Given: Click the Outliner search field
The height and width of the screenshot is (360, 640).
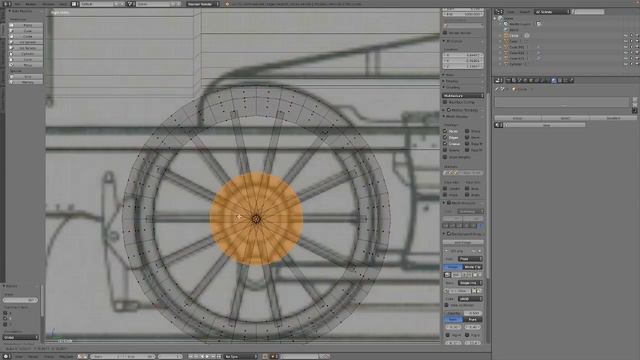Looking at the screenshot, I should pos(588,12).
